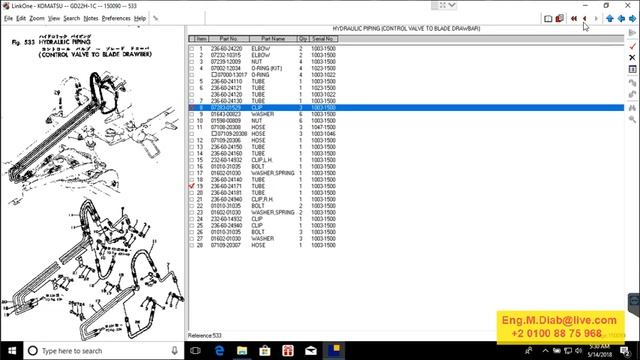Click the magnifier icon in side toolbar
The height and width of the screenshot is (360, 640).
(632, 119)
